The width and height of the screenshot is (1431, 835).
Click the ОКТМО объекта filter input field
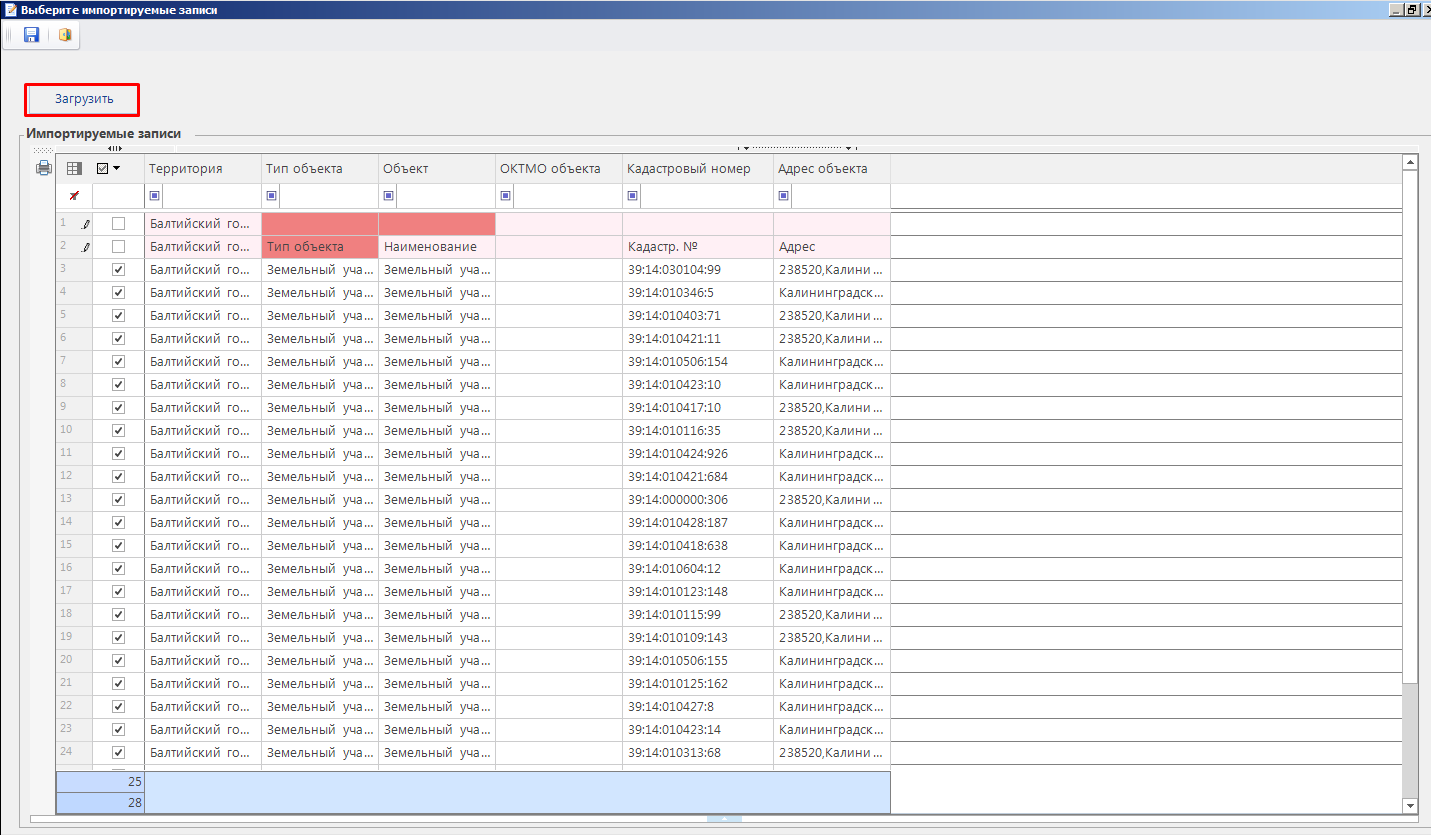point(567,196)
